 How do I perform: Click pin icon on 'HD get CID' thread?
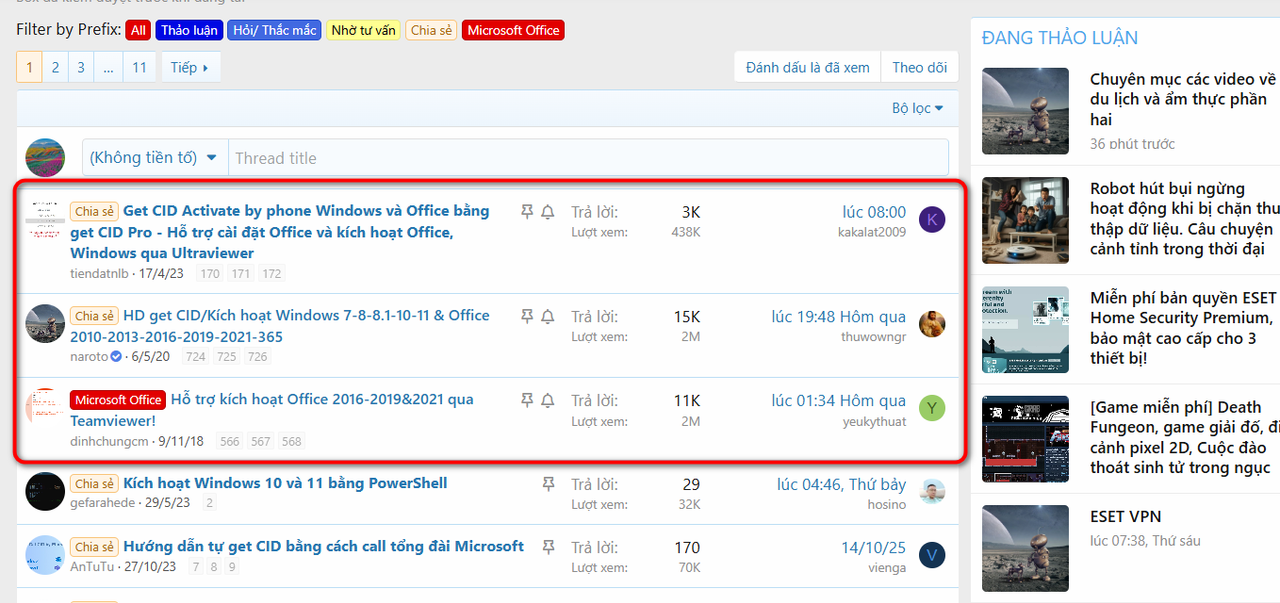527,316
